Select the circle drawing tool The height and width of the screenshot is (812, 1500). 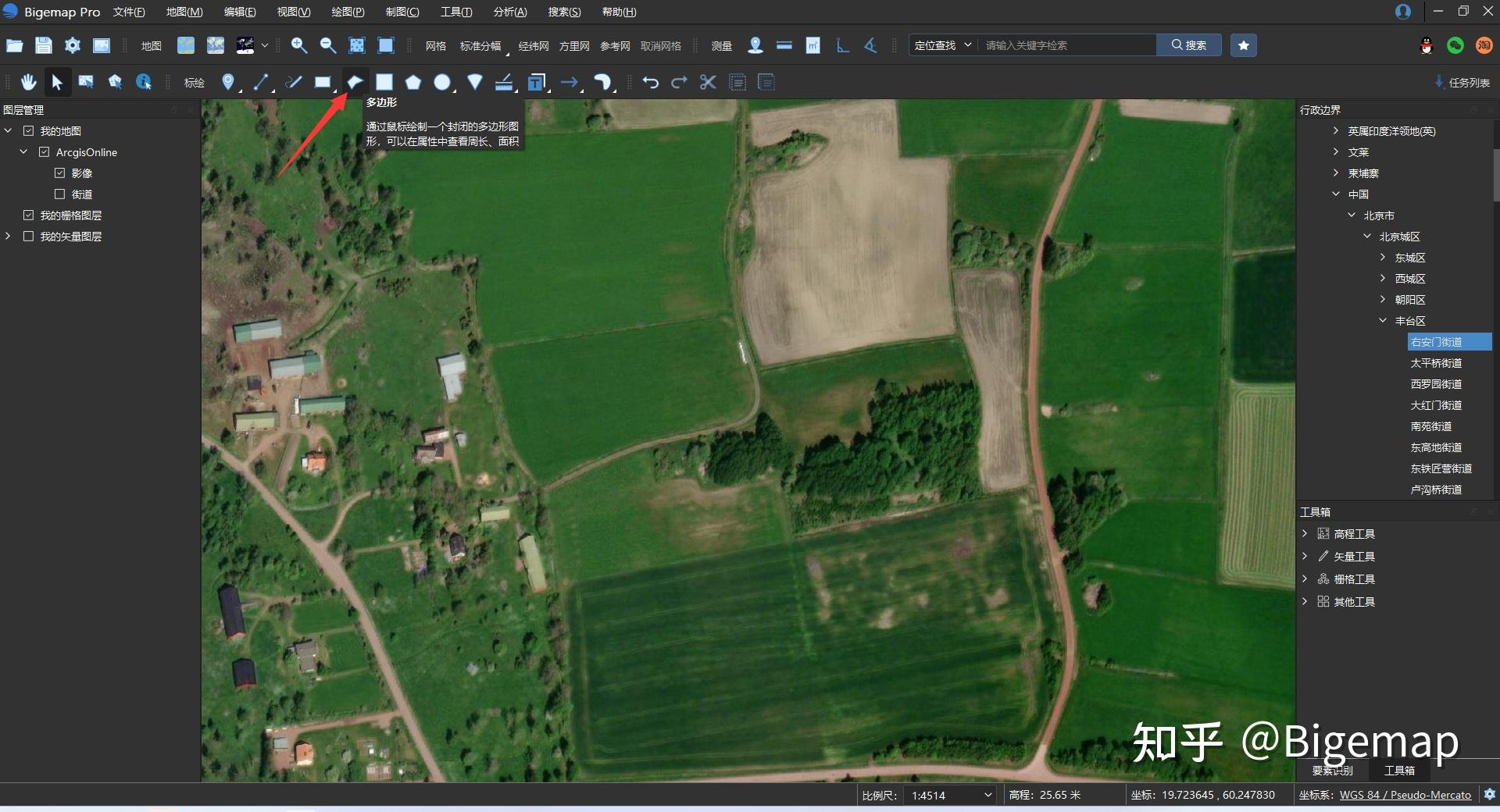click(442, 82)
